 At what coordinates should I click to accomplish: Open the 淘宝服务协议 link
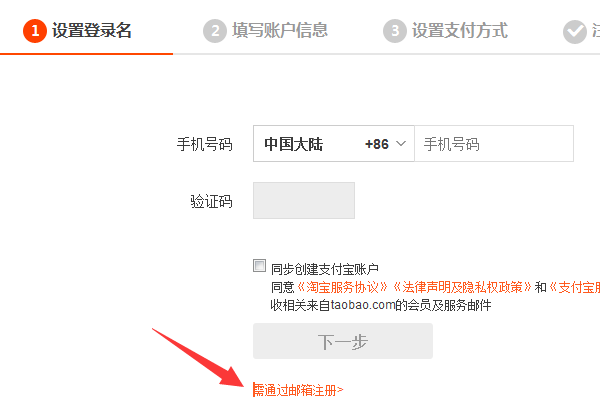342,287
